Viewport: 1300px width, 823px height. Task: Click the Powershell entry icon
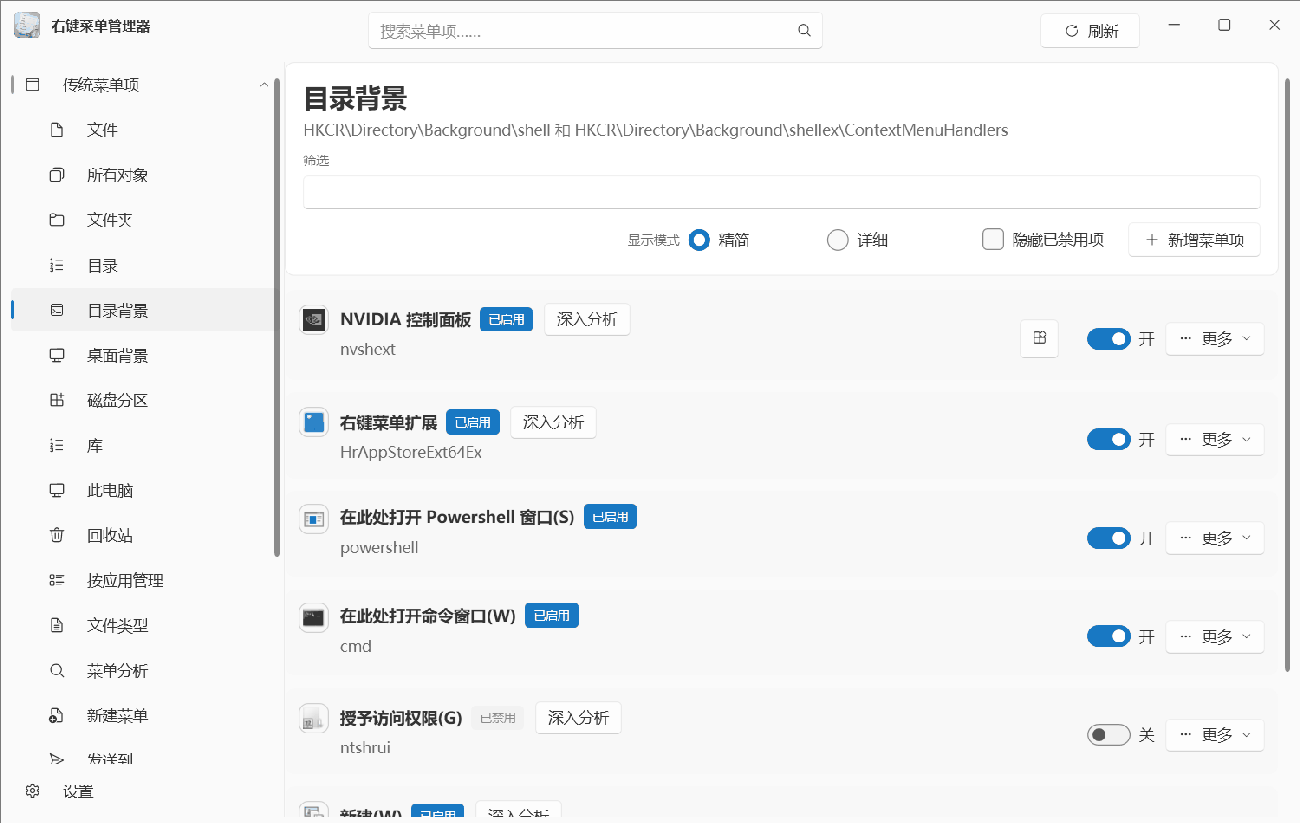point(314,519)
